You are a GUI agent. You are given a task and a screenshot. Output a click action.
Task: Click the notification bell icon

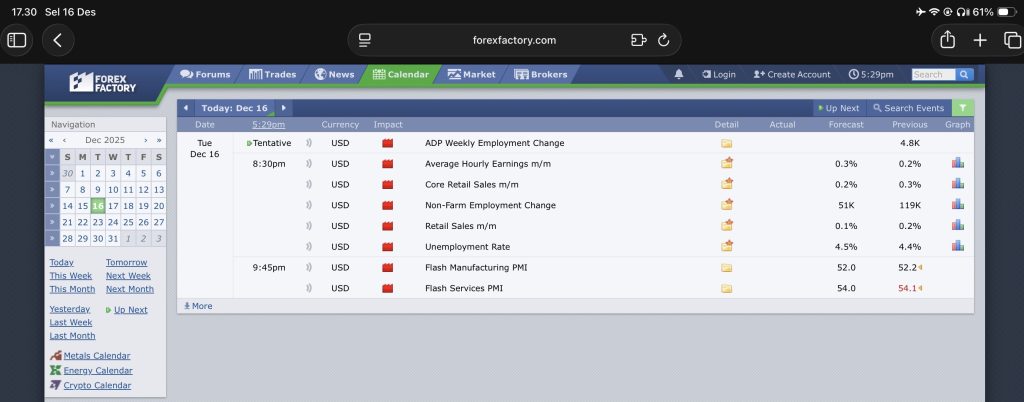(680, 74)
